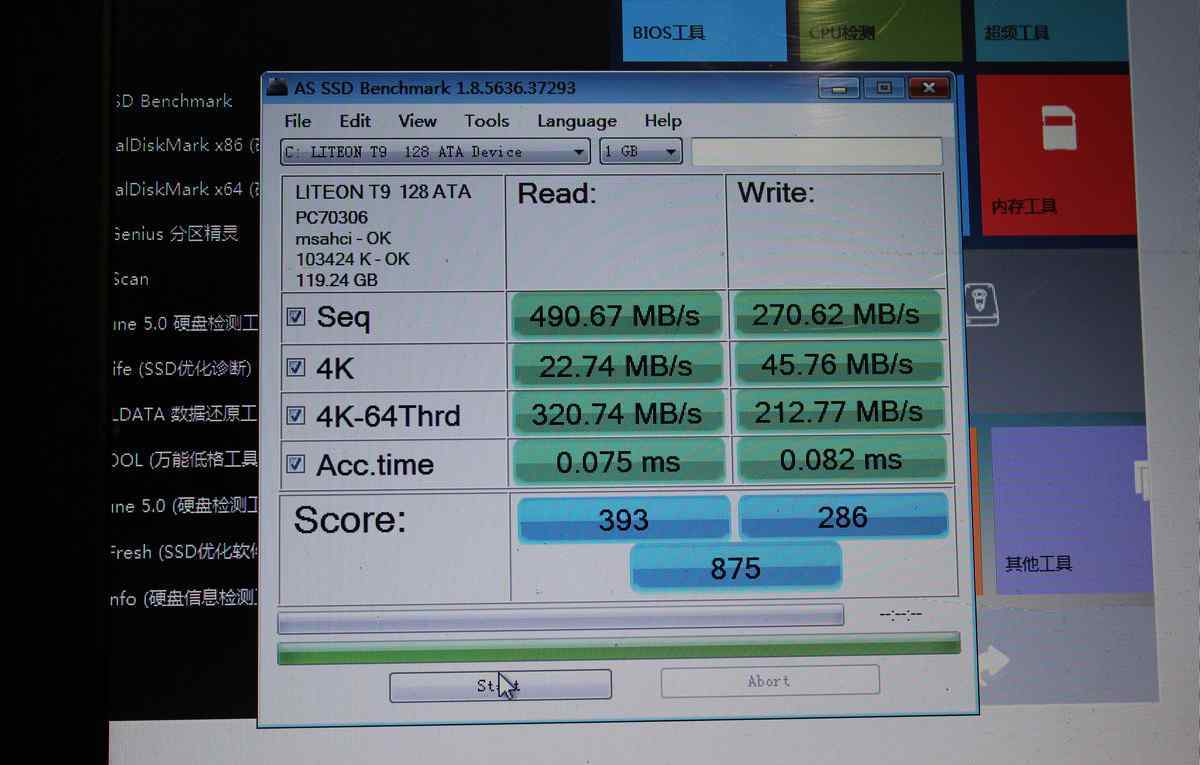
Task: Open the CPU检测 tile in the background
Action: coord(880,32)
